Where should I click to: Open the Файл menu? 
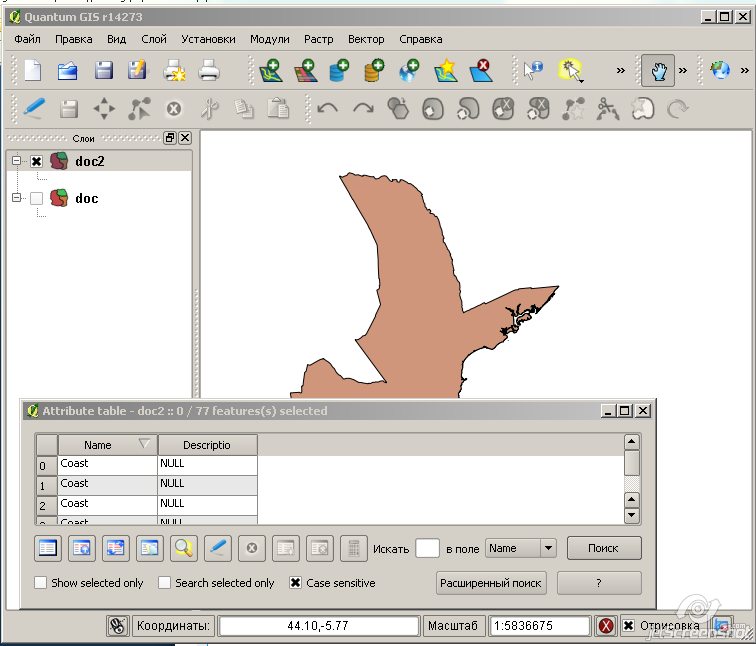click(x=27, y=39)
